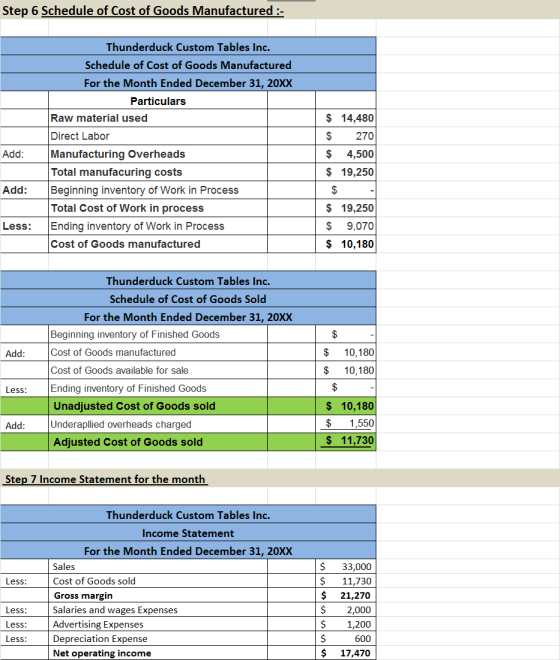
Task: Select the Depreciation Expense label
Action: [x=100, y=639]
